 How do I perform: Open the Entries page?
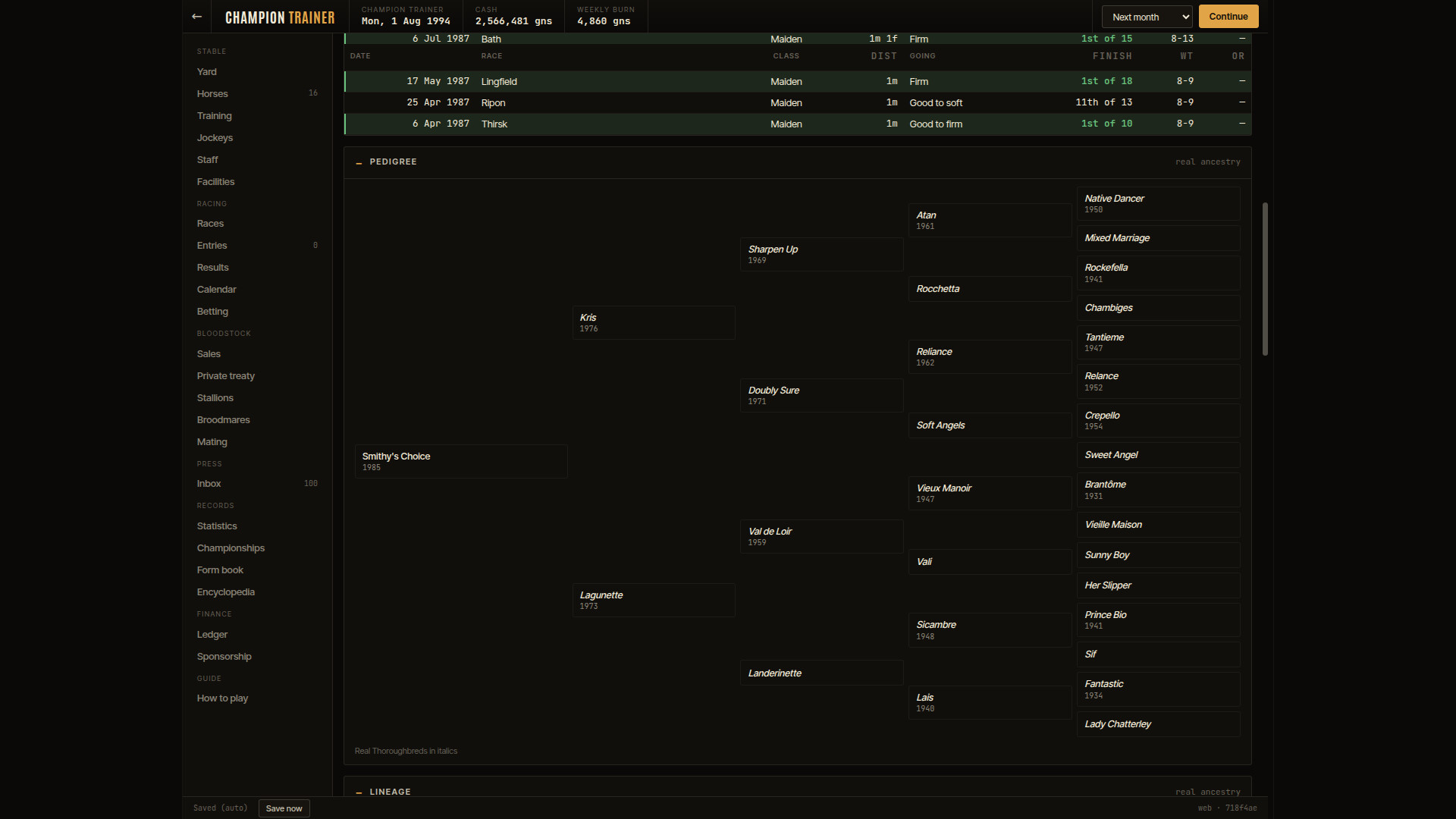(257, 246)
